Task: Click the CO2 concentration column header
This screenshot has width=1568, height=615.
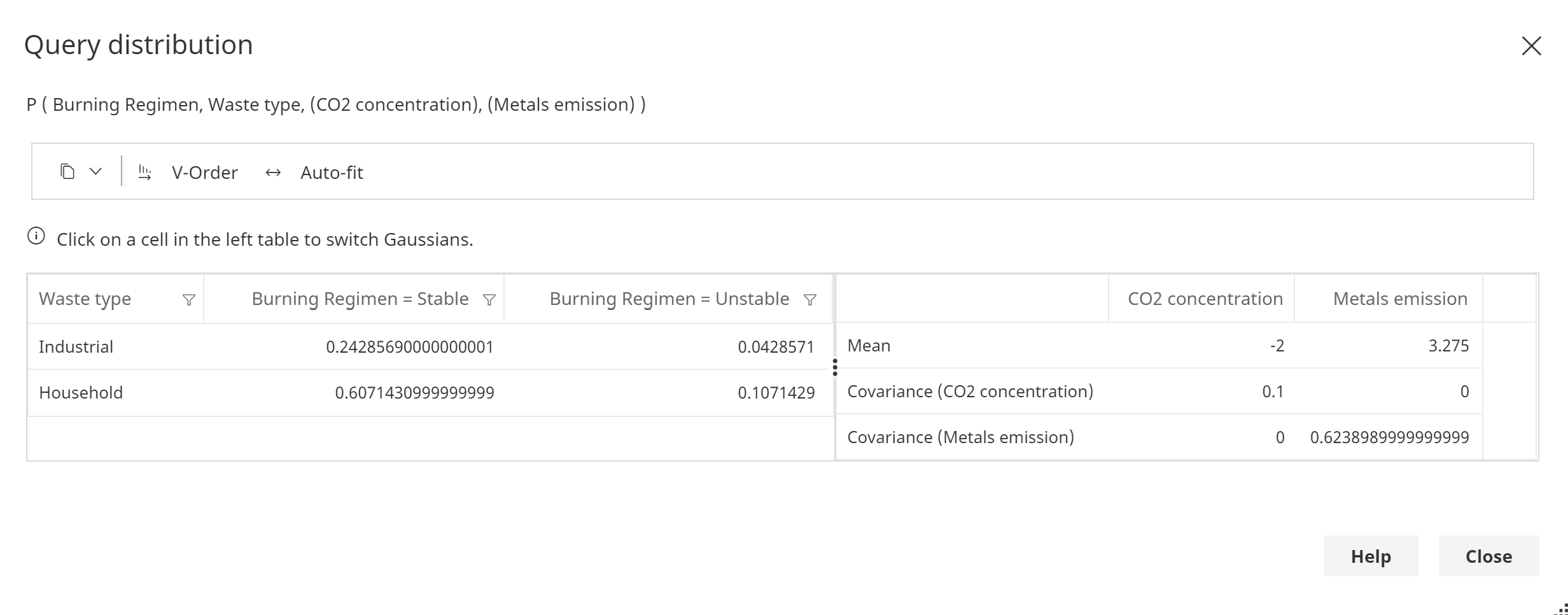Action: [1205, 299]
